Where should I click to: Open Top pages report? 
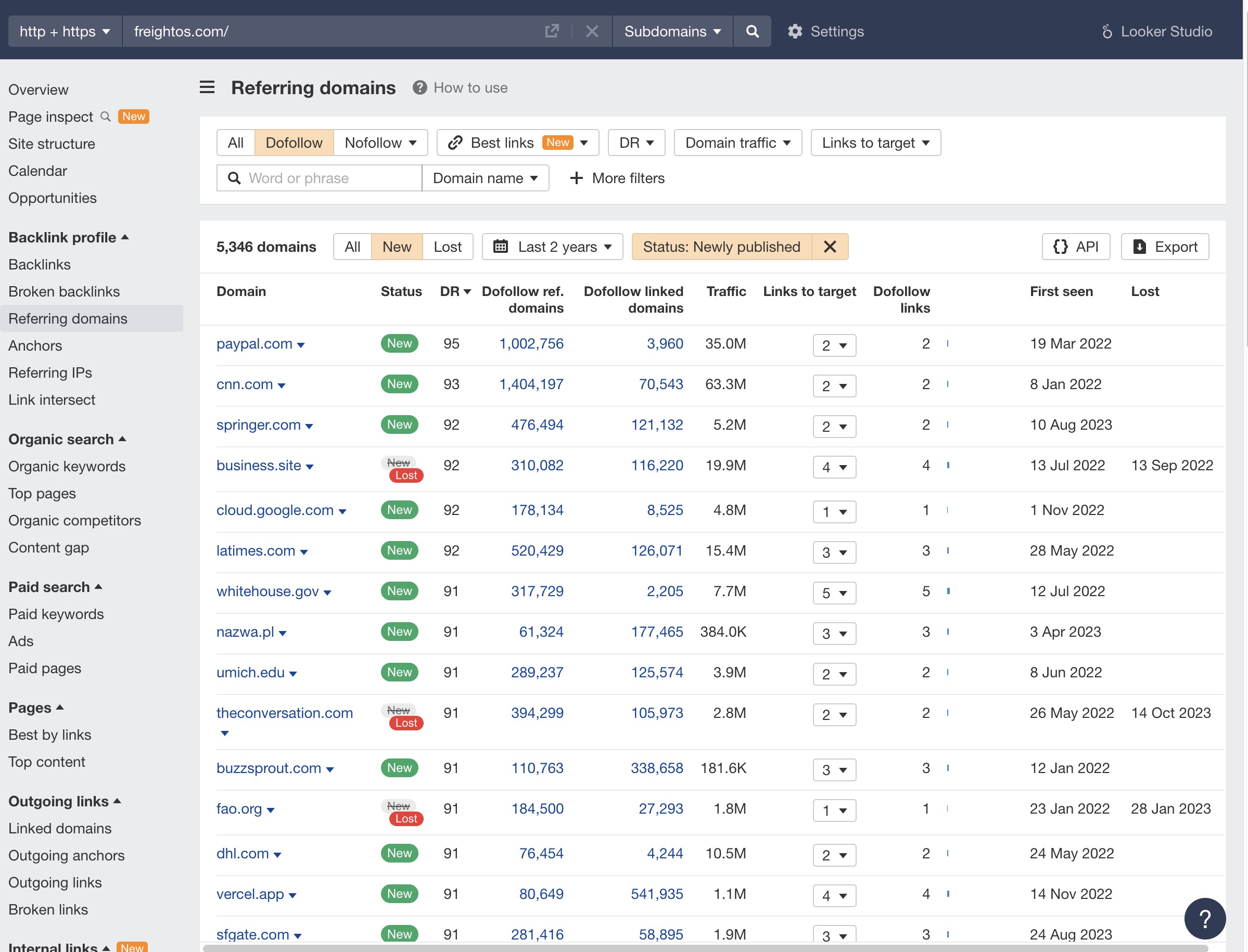42,493
